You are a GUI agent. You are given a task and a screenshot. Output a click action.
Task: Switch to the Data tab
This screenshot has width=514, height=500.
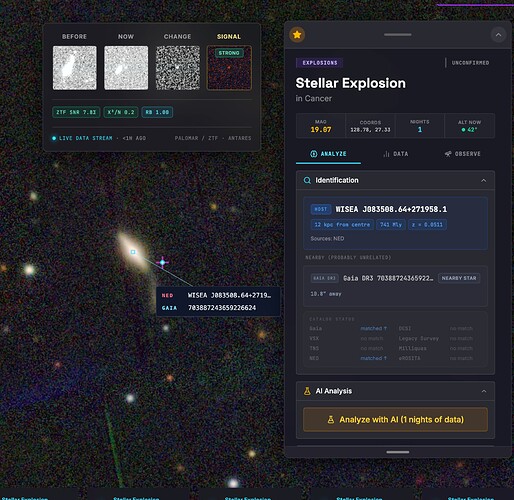tap(395, 154)
